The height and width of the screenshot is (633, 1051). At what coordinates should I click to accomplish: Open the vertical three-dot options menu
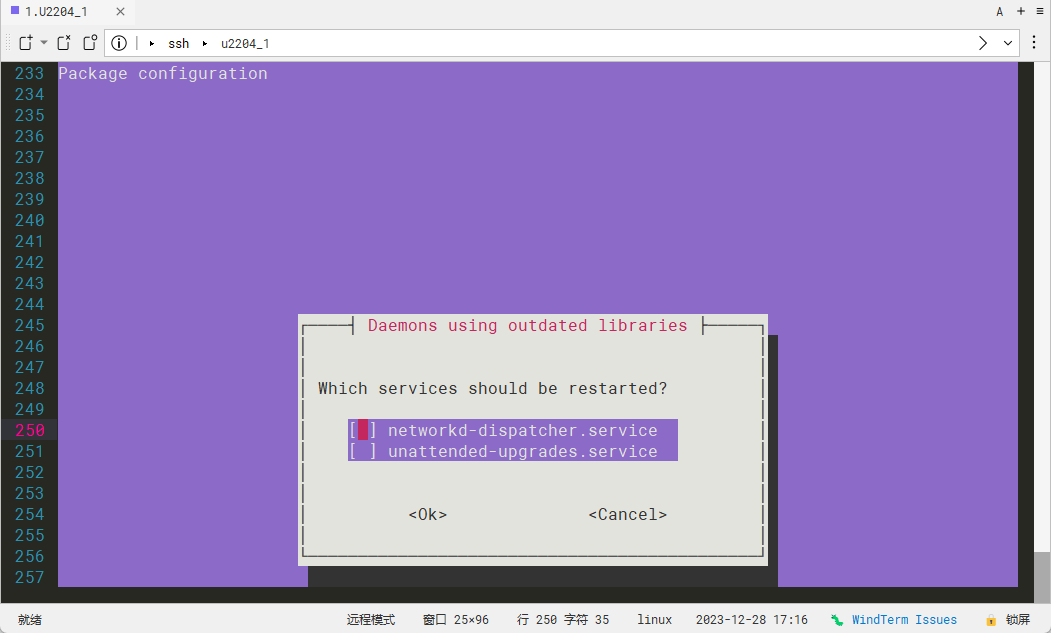click(x=1034, y=43)
